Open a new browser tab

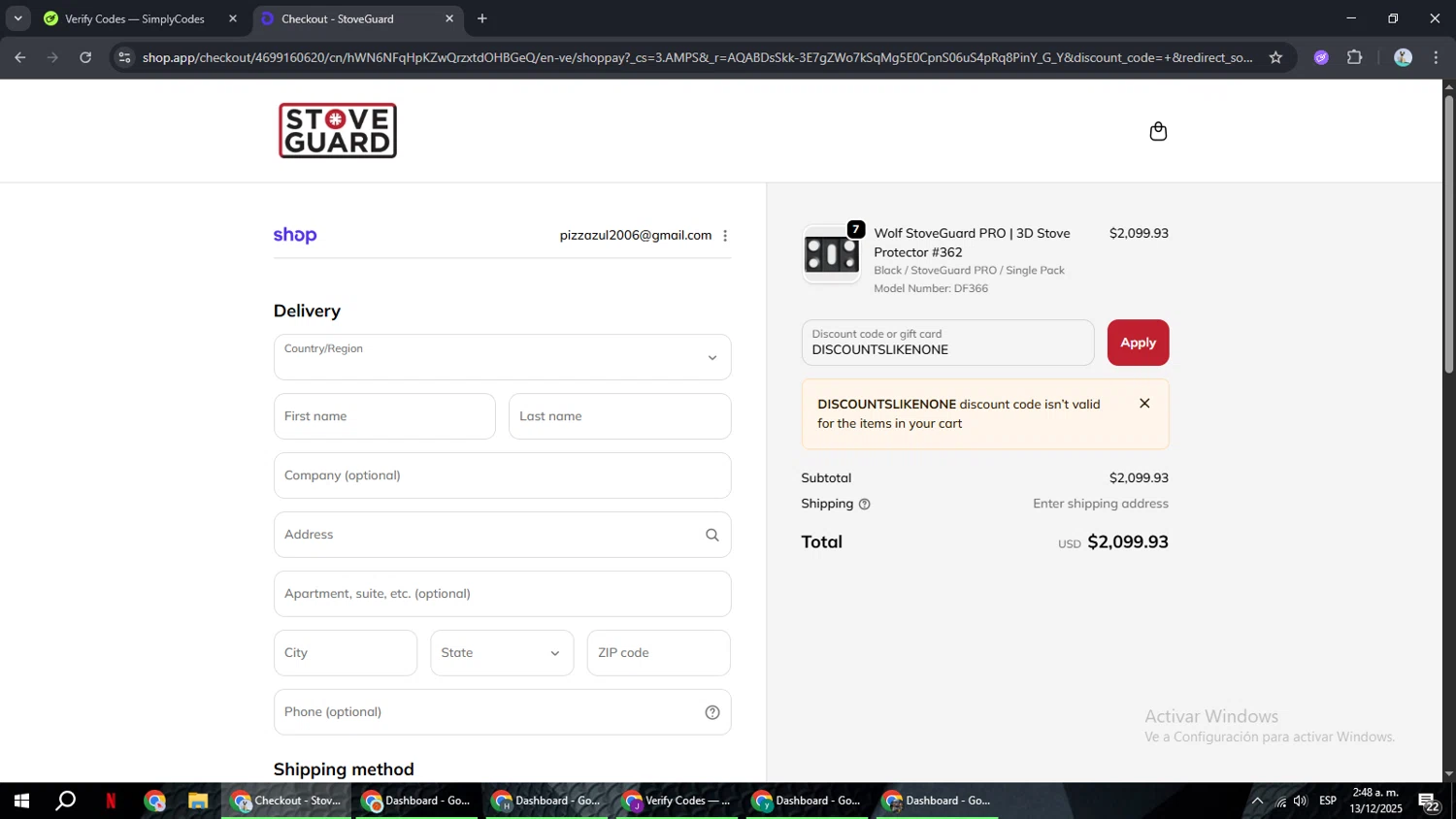pyautogui.click(x=482, y=18)
